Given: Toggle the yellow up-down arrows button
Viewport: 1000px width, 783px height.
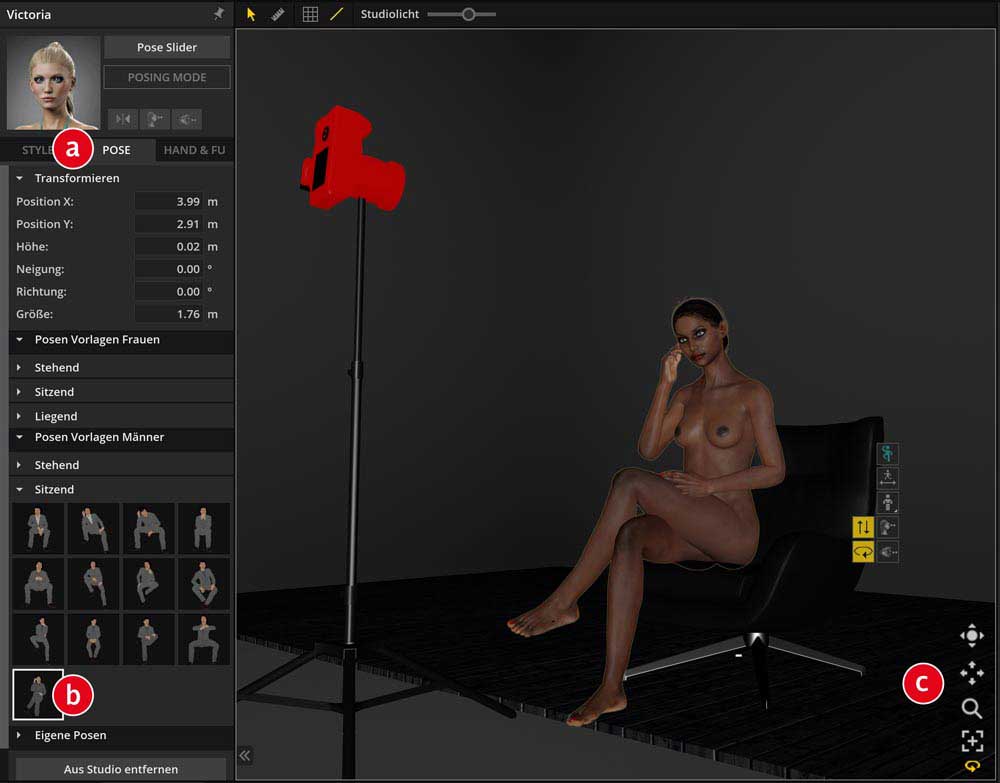Looking at the screenshot, I should coord(863,526).
